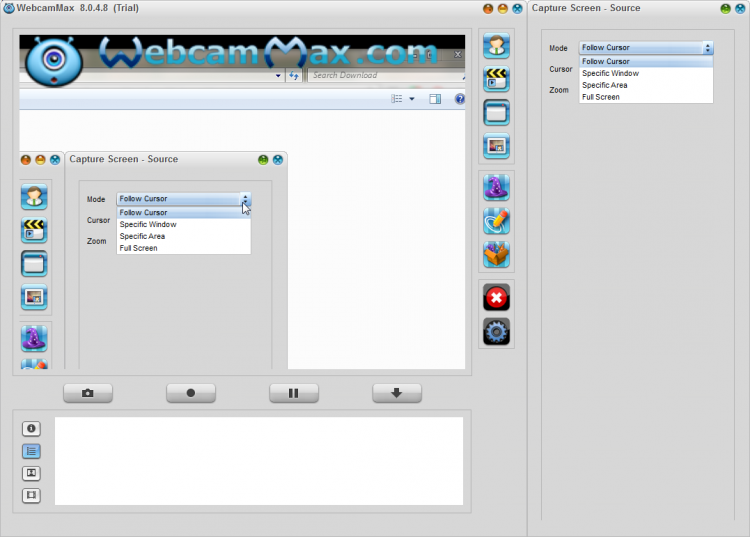Choose the screen capture source icon in right toolbar

(496, 112)
